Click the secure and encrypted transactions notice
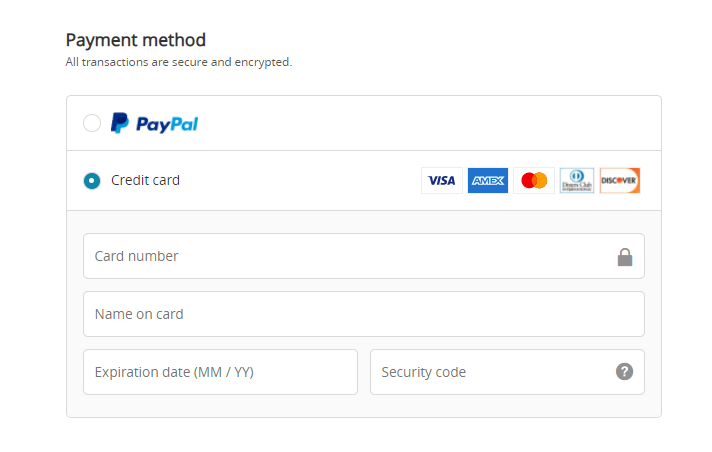Viewport: 712px width, 452px height. [179, 62]
